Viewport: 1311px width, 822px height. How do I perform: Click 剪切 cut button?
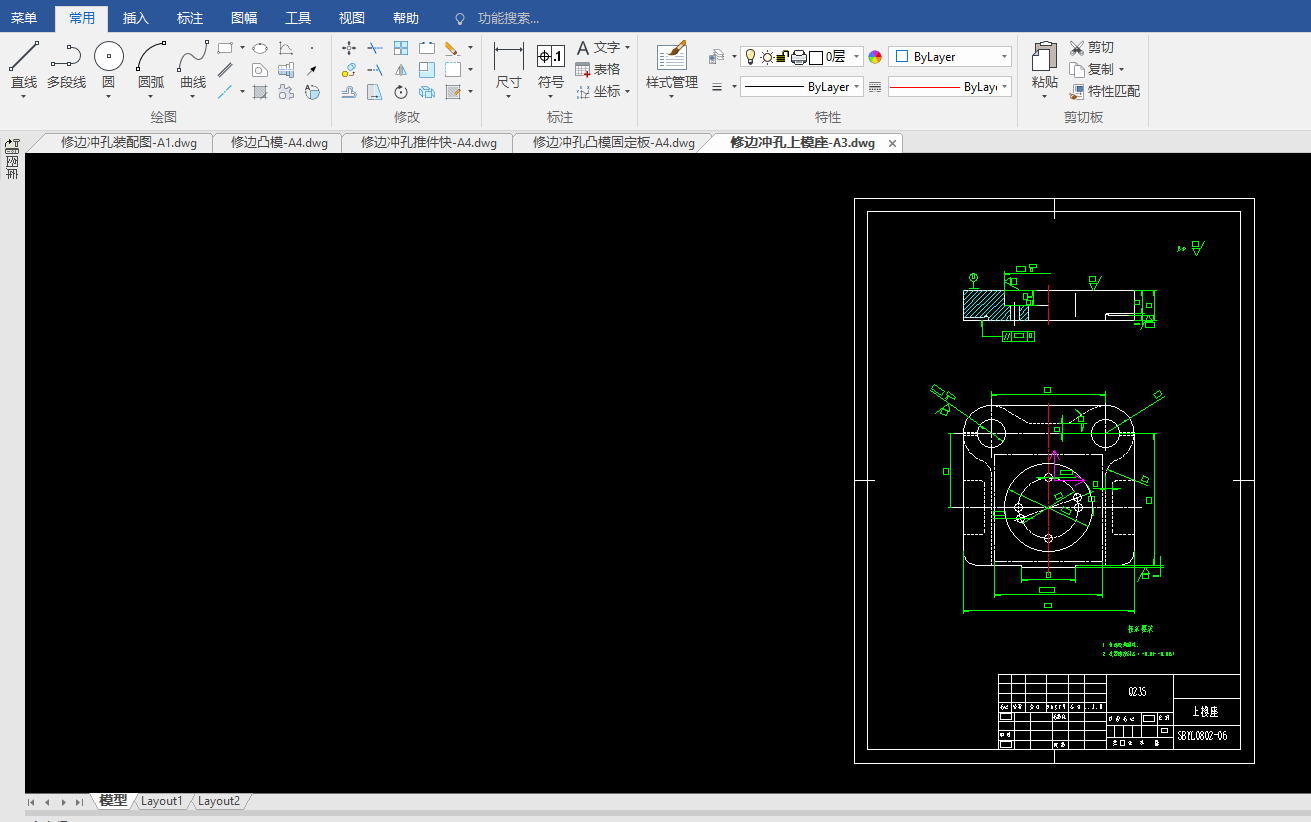[x=1091, y=48]
